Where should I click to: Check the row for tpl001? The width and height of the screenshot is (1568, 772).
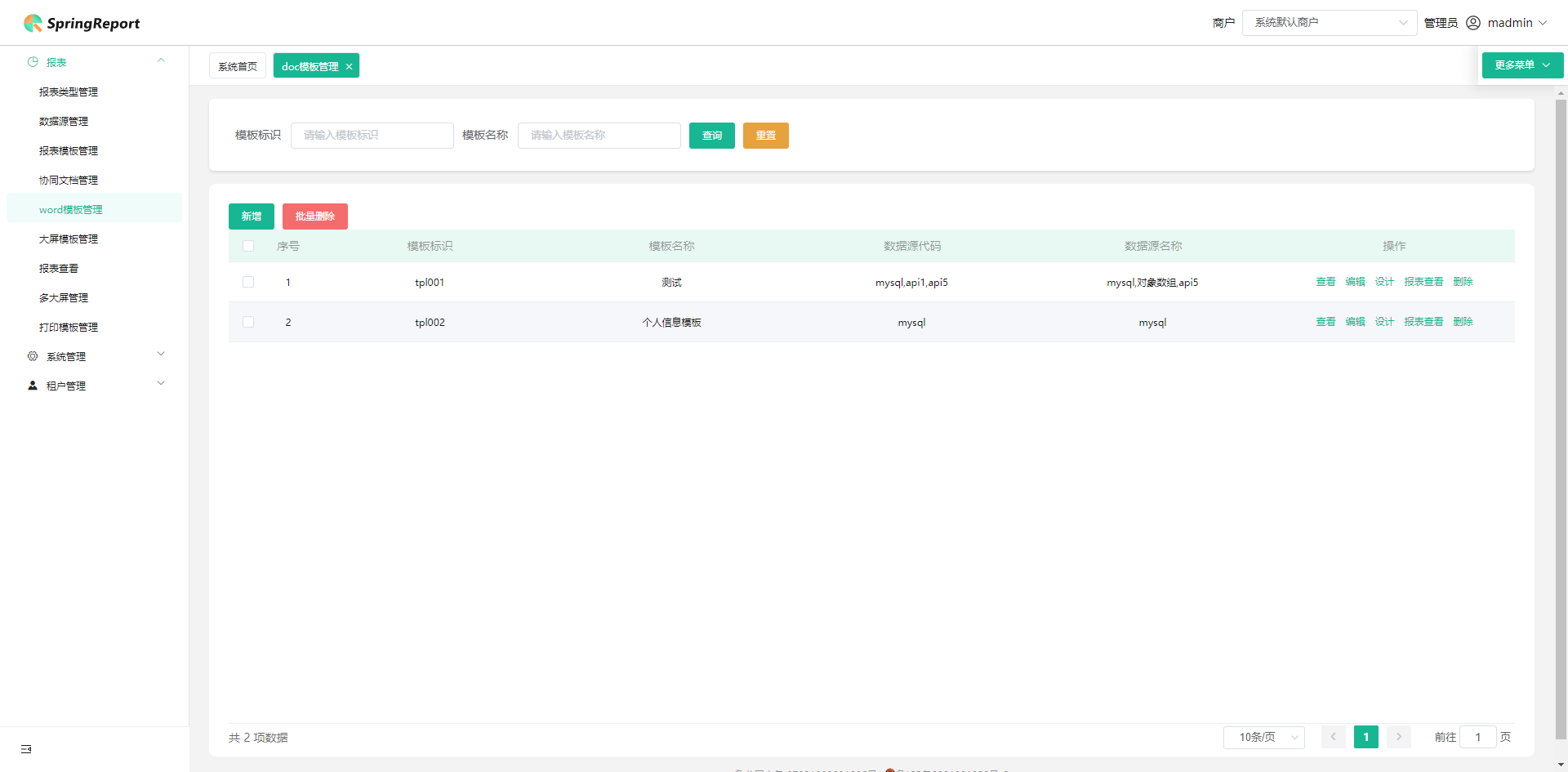[248, 282]
